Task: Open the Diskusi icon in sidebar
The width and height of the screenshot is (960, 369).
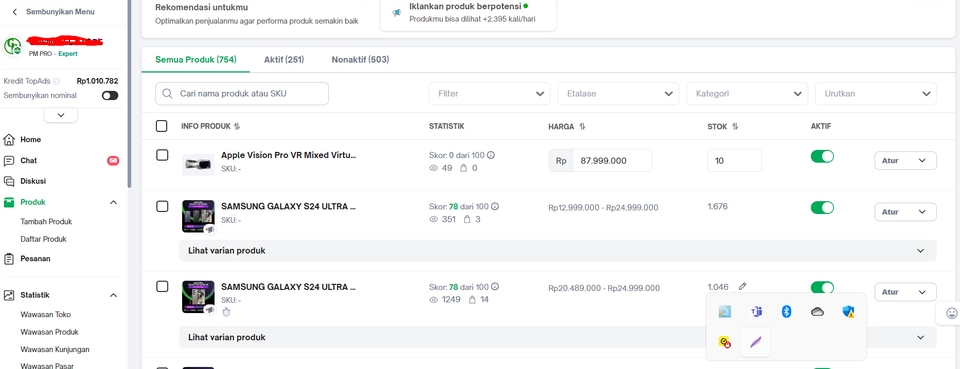Action: (9, 181)
